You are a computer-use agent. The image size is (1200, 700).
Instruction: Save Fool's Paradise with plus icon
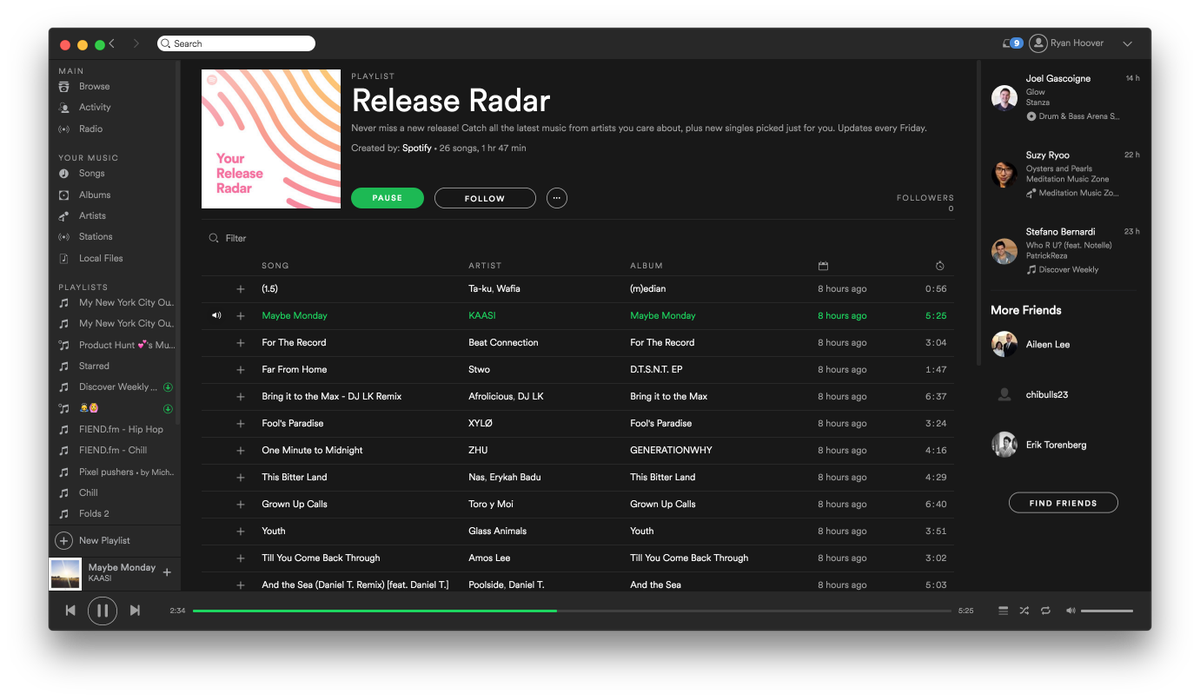(240, 424)
